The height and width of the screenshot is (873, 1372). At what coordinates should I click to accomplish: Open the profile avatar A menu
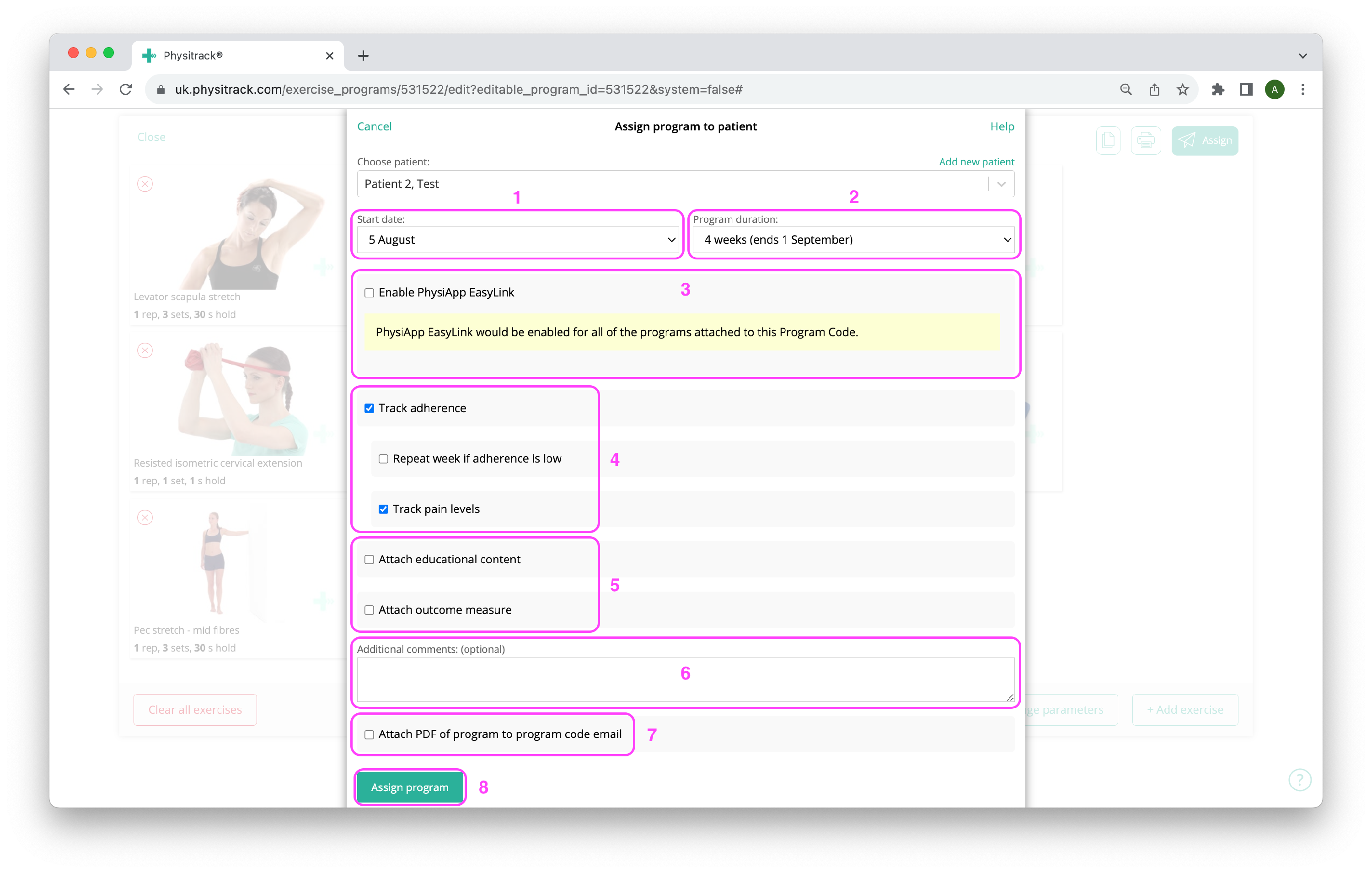[1275, 90]
